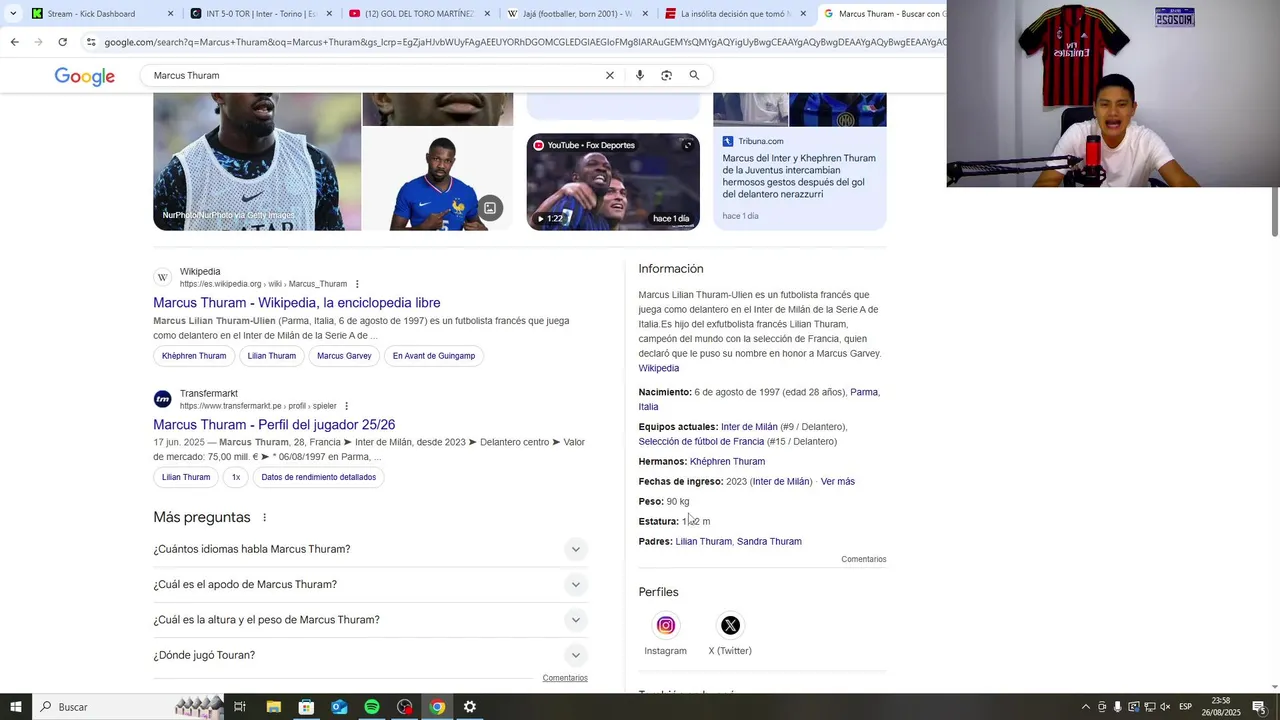Open Sandra Thuram link in Padres

pyautogui.click(x=769, y=542)
